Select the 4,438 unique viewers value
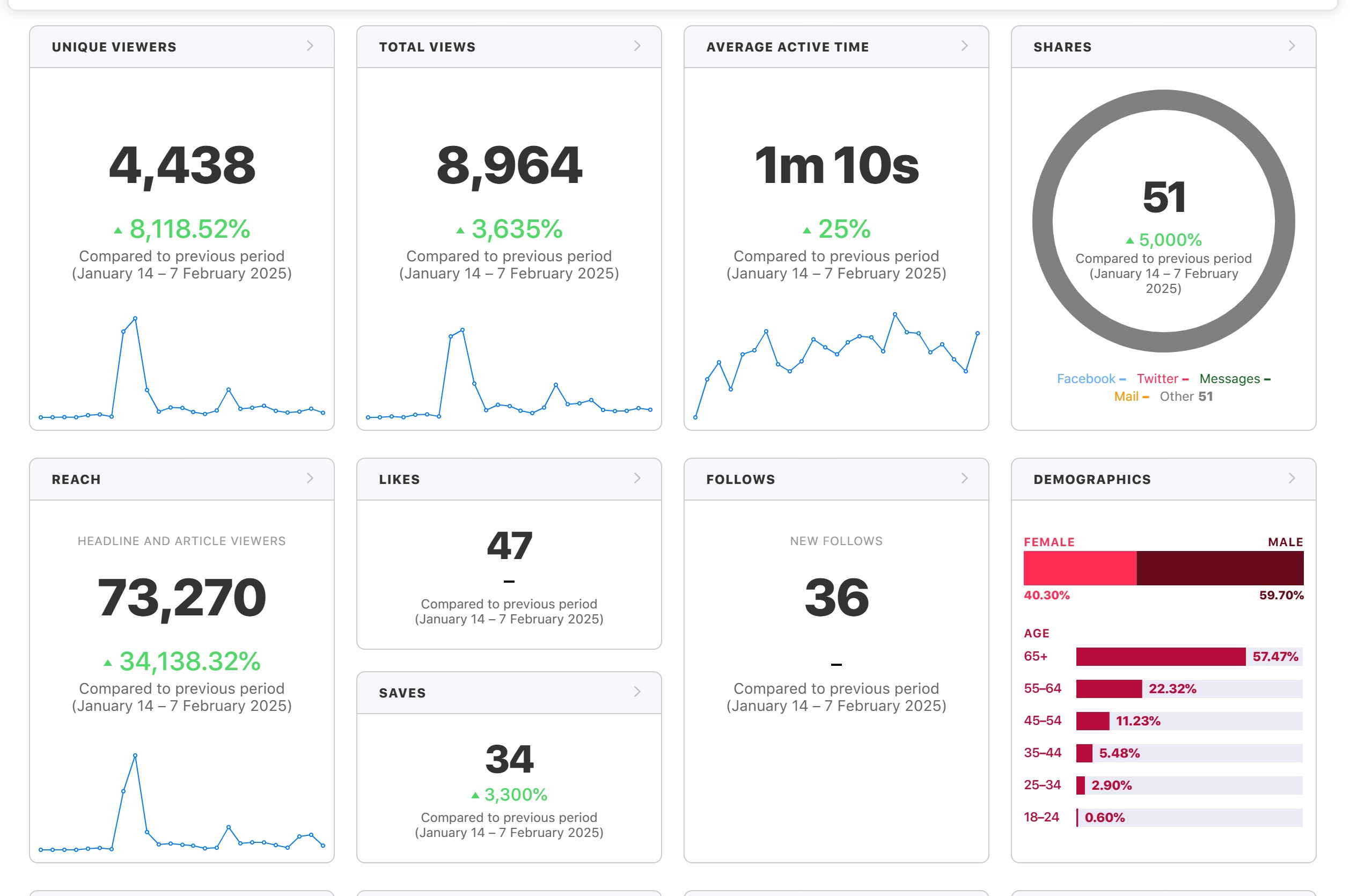The image size is (1350, 896). click(182, 166)
